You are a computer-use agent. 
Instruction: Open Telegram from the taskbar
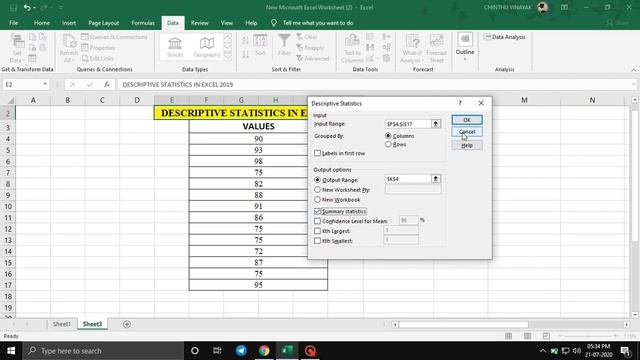[x=241, y=351]
